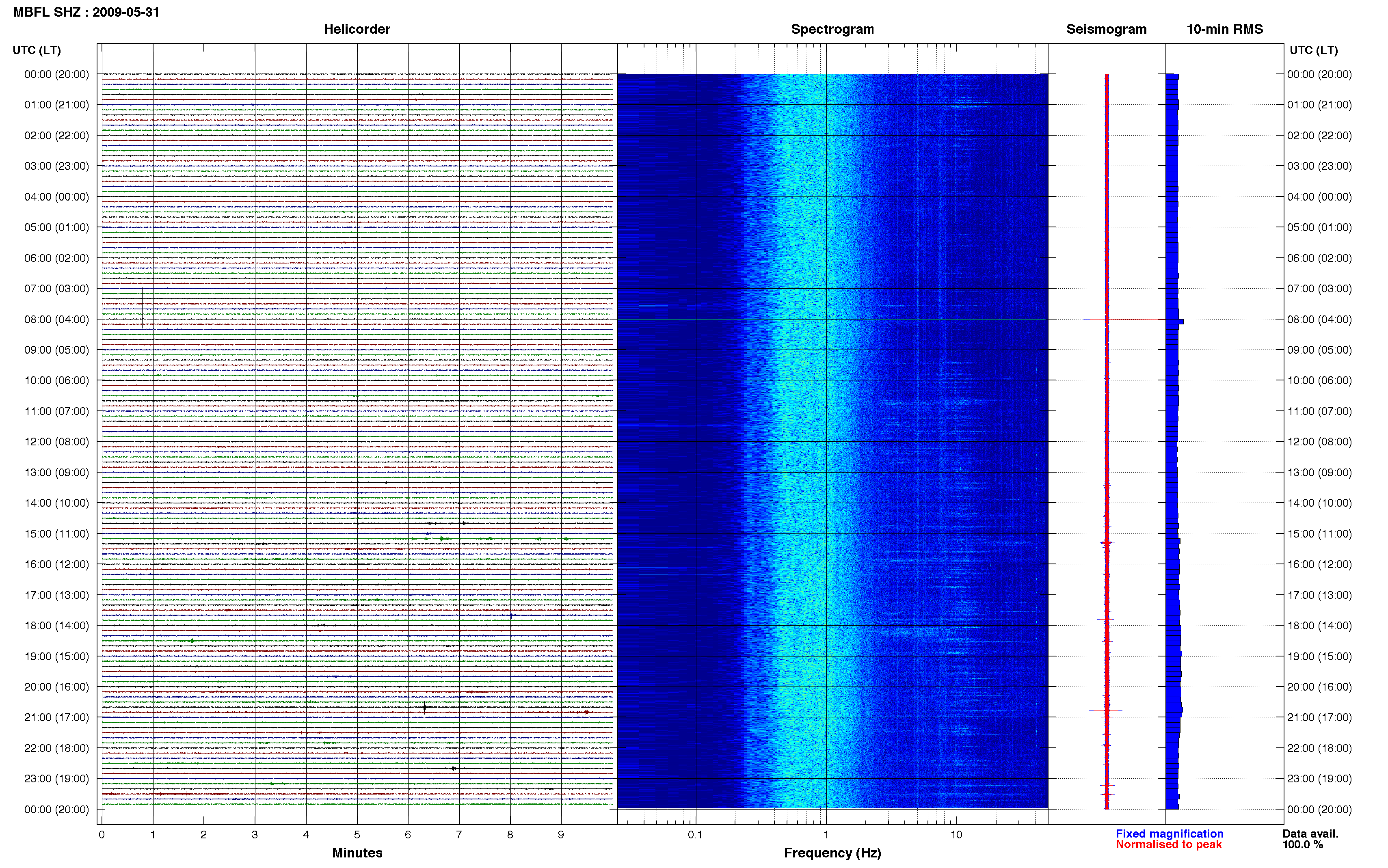Click left time label 18:00 (14:00)
Screen dimensions: 1388x868
[56, 626]
